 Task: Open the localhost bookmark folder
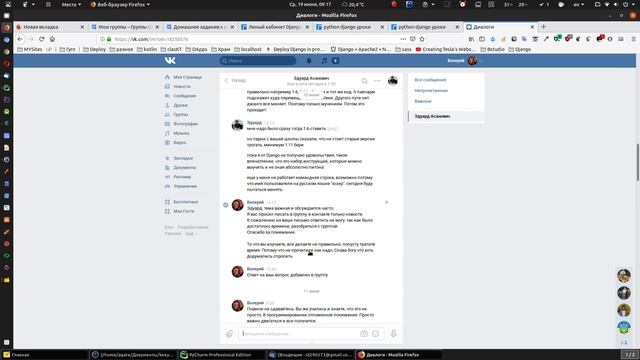click(248, 49)
